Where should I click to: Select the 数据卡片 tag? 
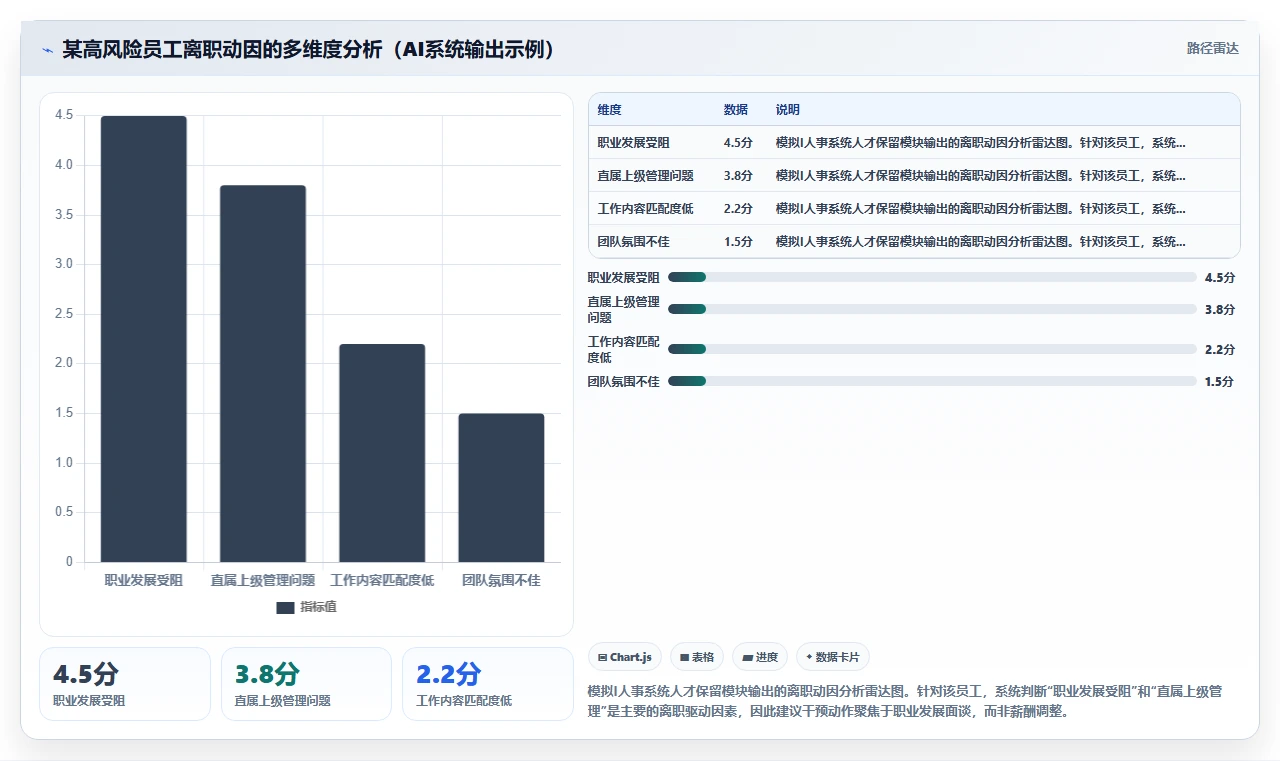pyautogui.click(x=833, y=657)
